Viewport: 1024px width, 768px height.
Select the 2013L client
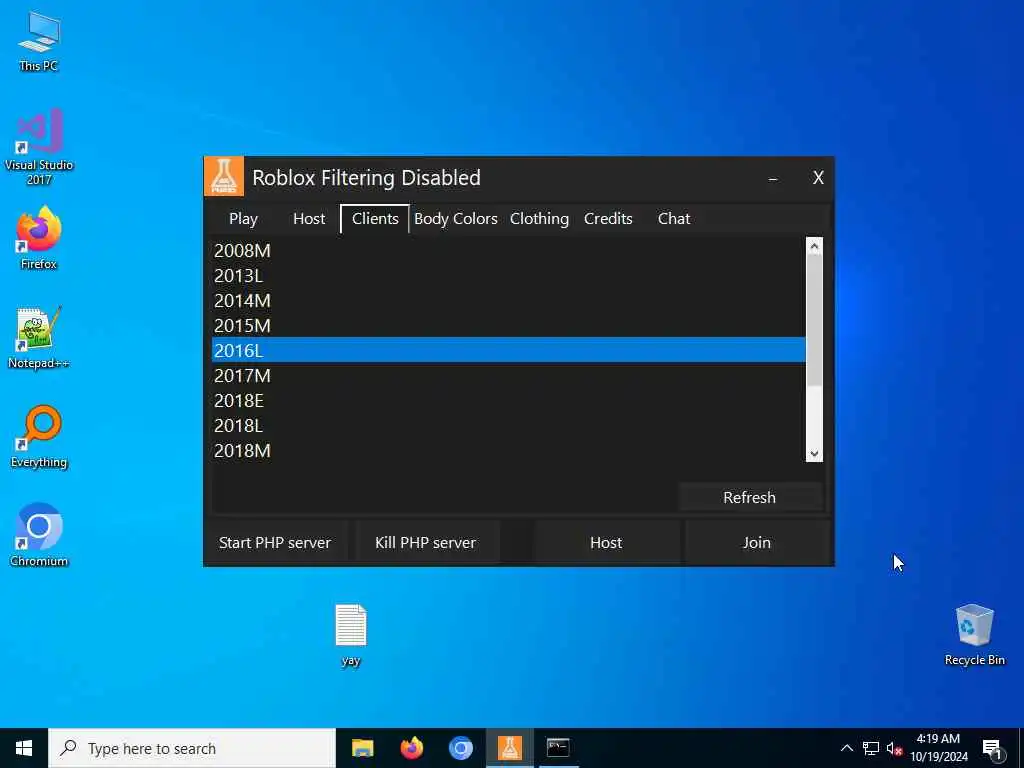point(509,276)
